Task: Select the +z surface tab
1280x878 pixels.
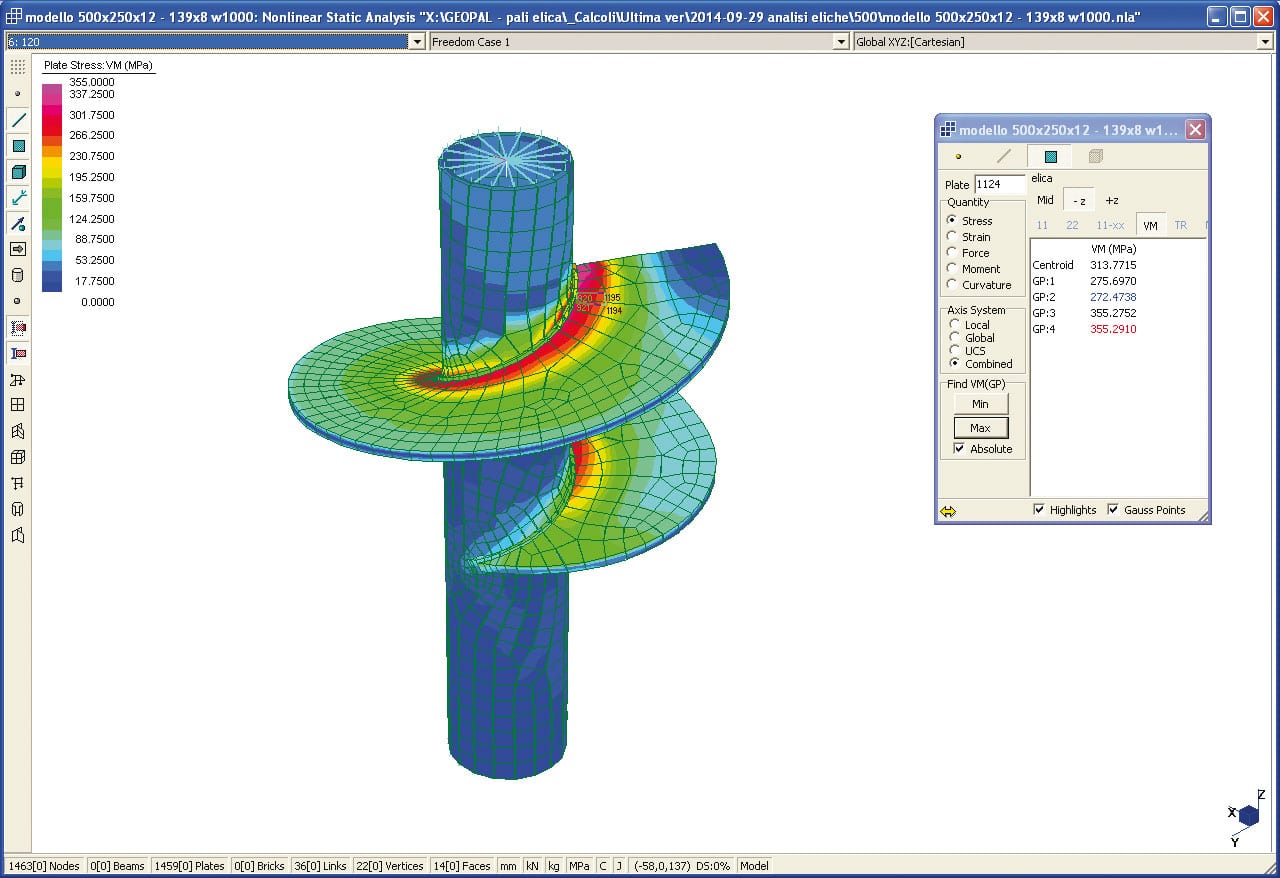Action: [x=1112, y=200]
